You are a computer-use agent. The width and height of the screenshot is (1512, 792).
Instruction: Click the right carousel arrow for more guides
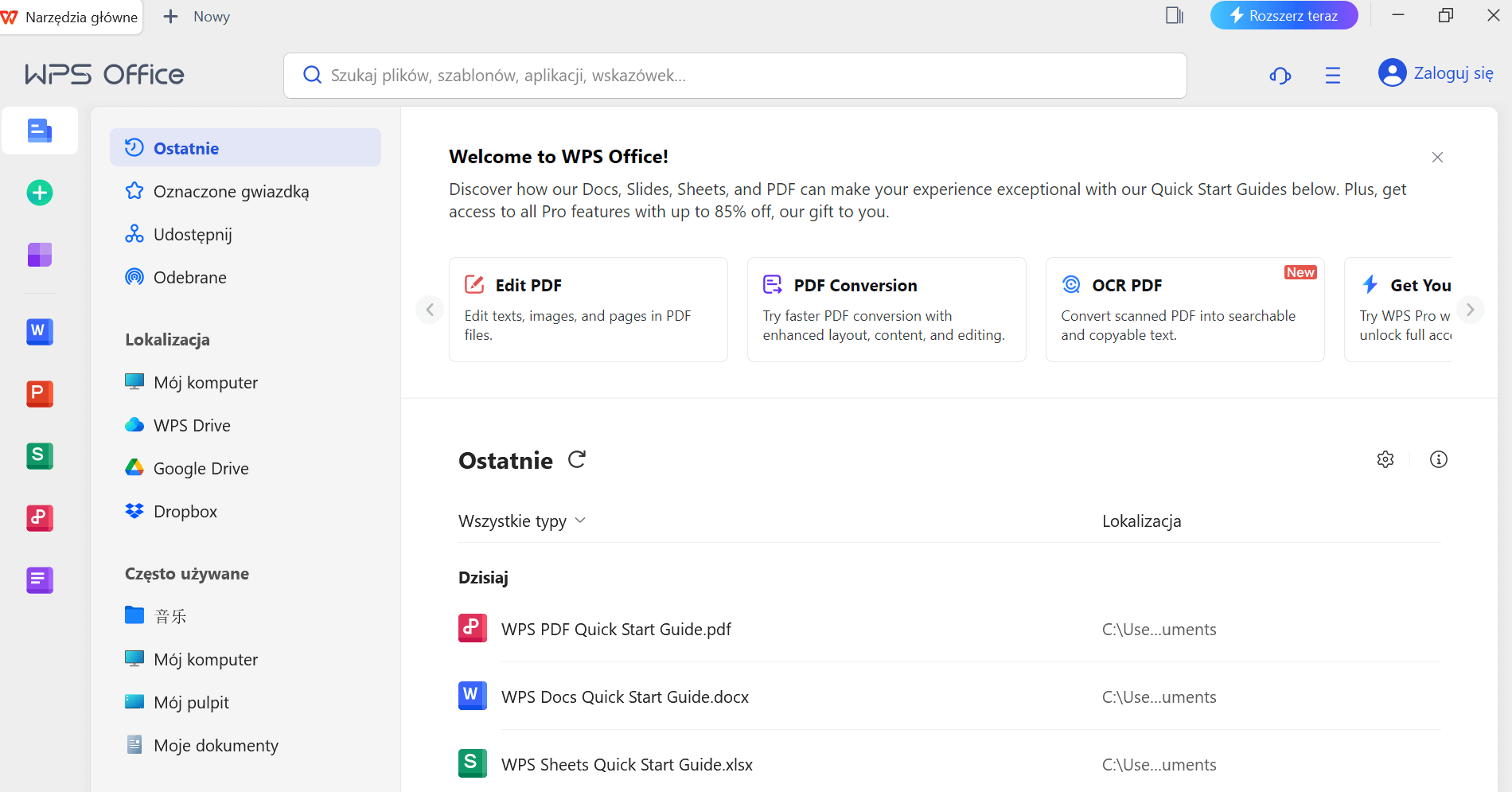tap(1471, 310)
